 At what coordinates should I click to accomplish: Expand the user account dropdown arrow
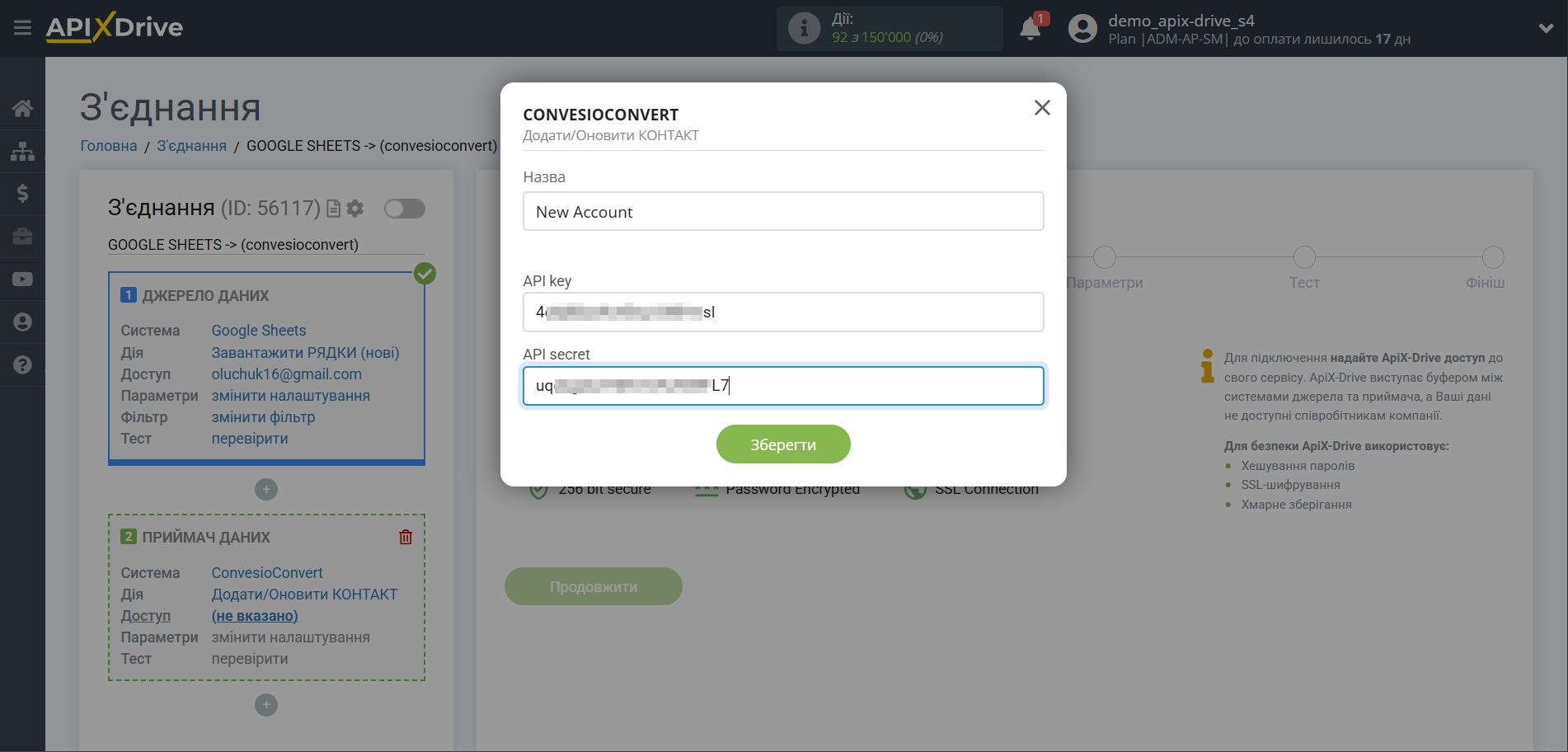coord(1546,28)
